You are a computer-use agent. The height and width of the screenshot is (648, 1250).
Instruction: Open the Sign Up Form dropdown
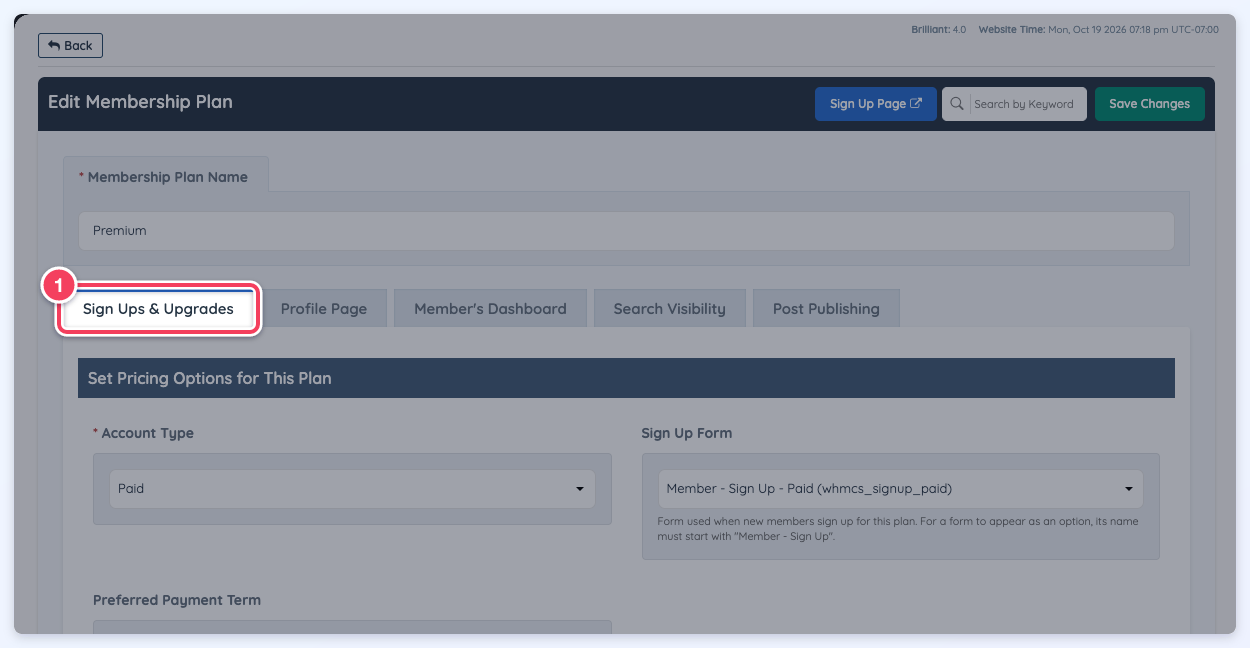click(900, 489)
